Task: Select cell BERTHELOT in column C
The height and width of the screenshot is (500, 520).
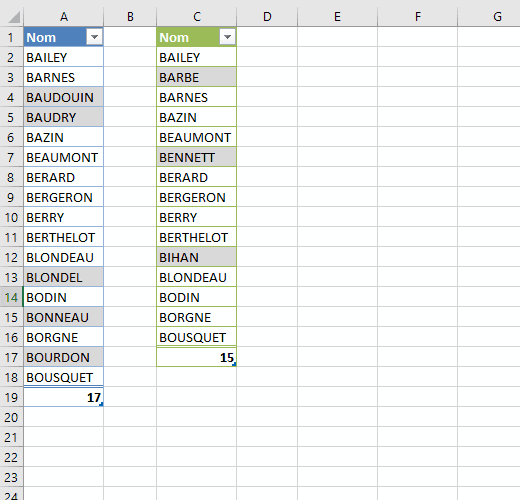Action: point(197,237)
